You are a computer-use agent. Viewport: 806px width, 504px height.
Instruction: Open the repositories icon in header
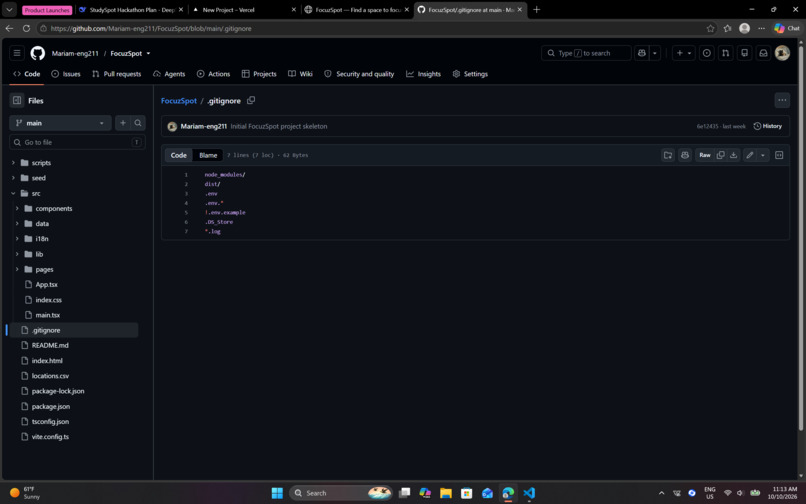pyautogui.click(x=744, y=53)
